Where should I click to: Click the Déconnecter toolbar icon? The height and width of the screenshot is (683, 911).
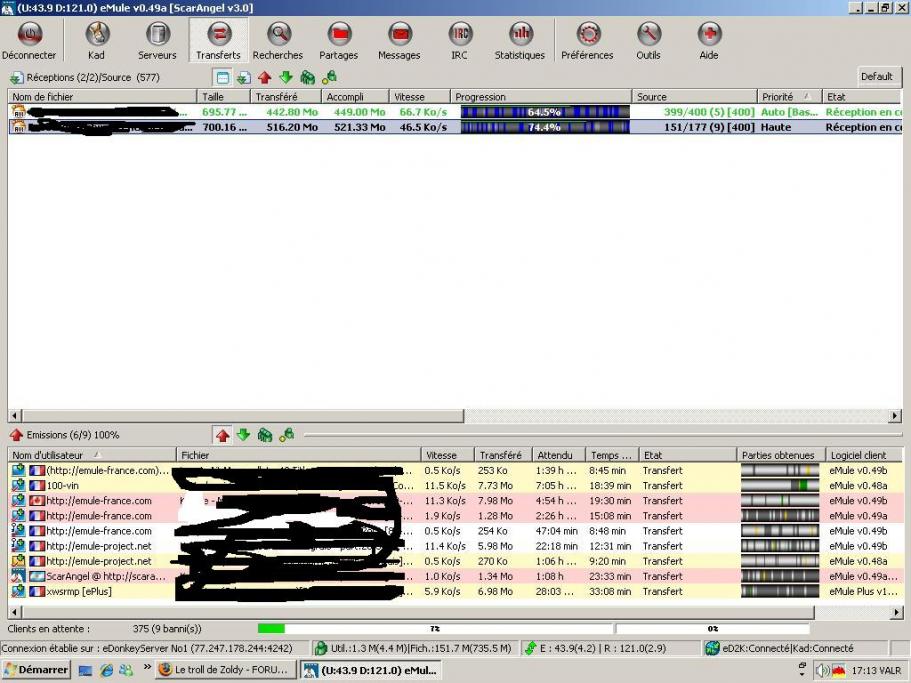29,41
